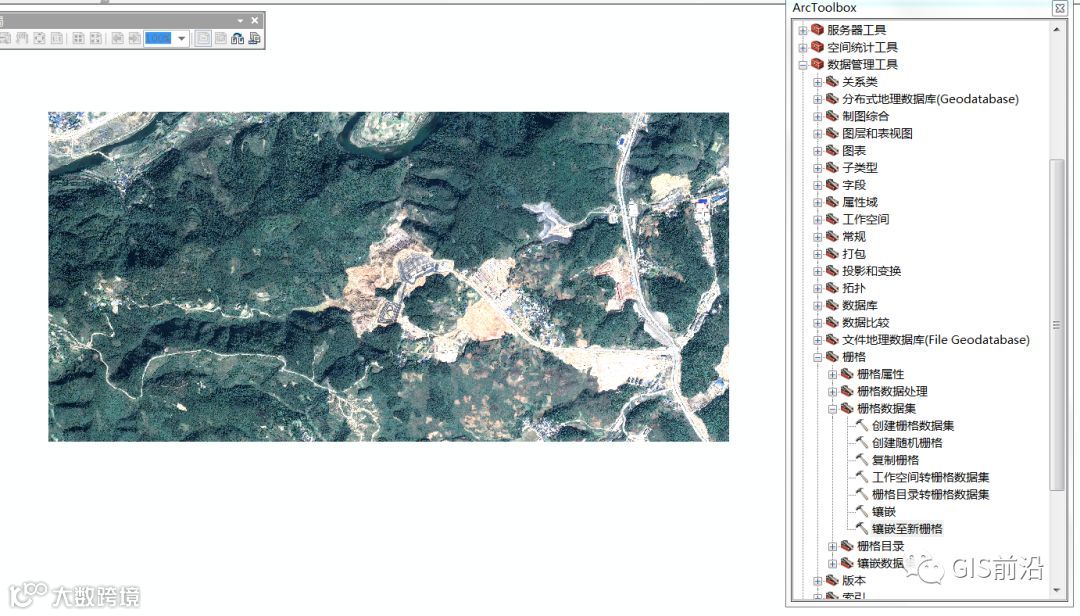Toggle Draft Mode in Layout toolbar
1080x616 pixels.
[203, 38]
